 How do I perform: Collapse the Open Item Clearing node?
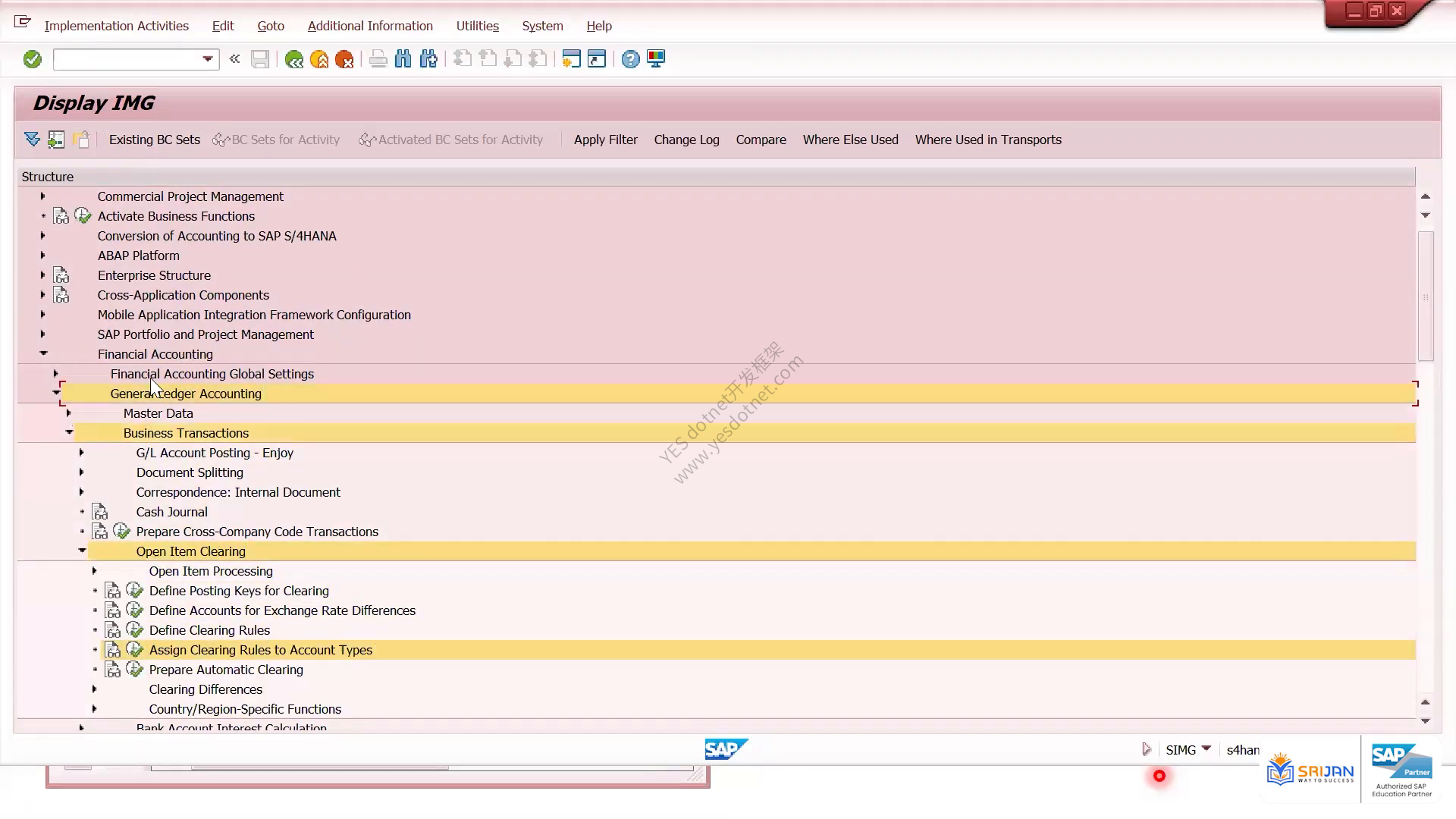coord(82,551)
